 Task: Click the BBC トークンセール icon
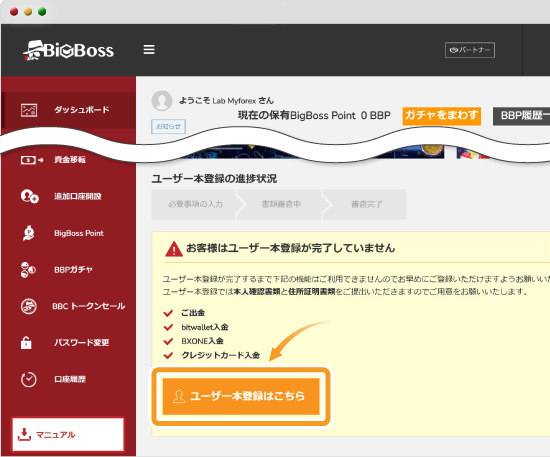(x=29, y=306)
